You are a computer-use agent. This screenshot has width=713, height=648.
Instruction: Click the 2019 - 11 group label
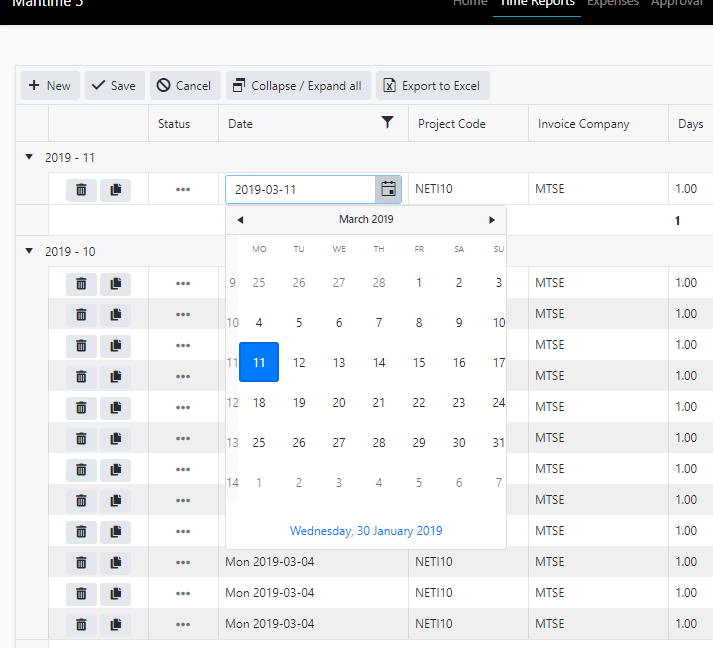pyautogui.click(x=70, y=158)
